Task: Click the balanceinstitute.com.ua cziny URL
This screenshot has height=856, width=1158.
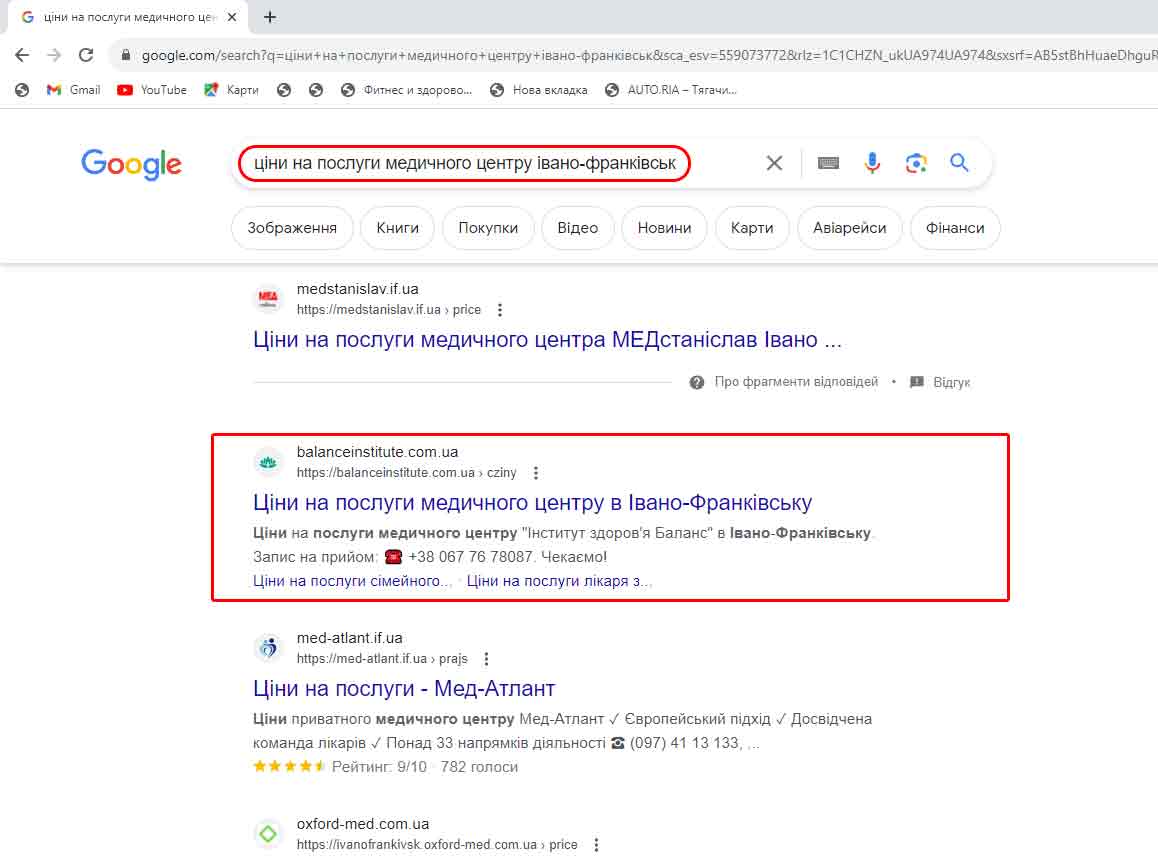Action: point(406,473)
